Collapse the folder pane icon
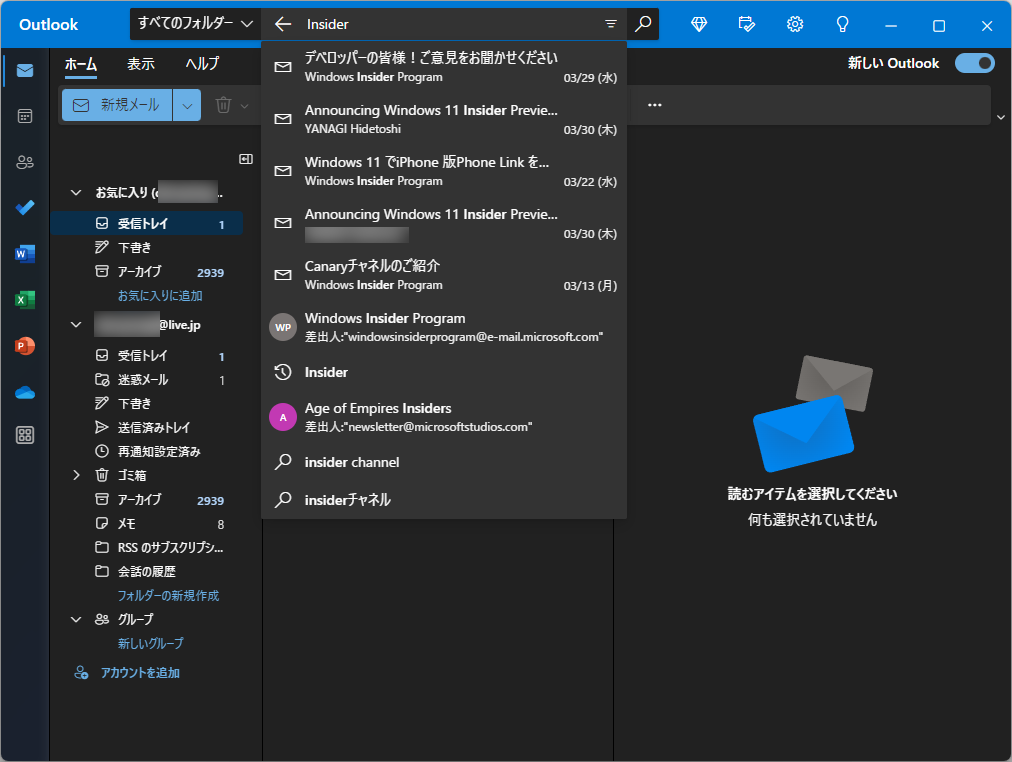Image resolution: width=1012 pixels, height=762 pixels. [246, 159]
